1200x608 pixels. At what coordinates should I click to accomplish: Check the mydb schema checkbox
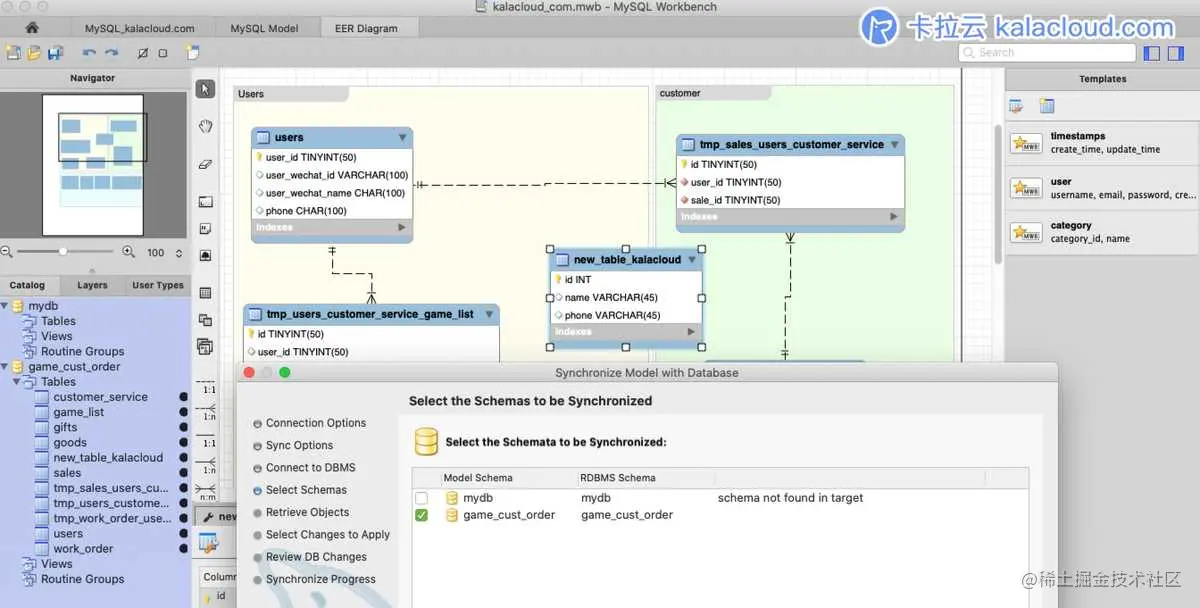pyautogui.click(x=421, y=498)
